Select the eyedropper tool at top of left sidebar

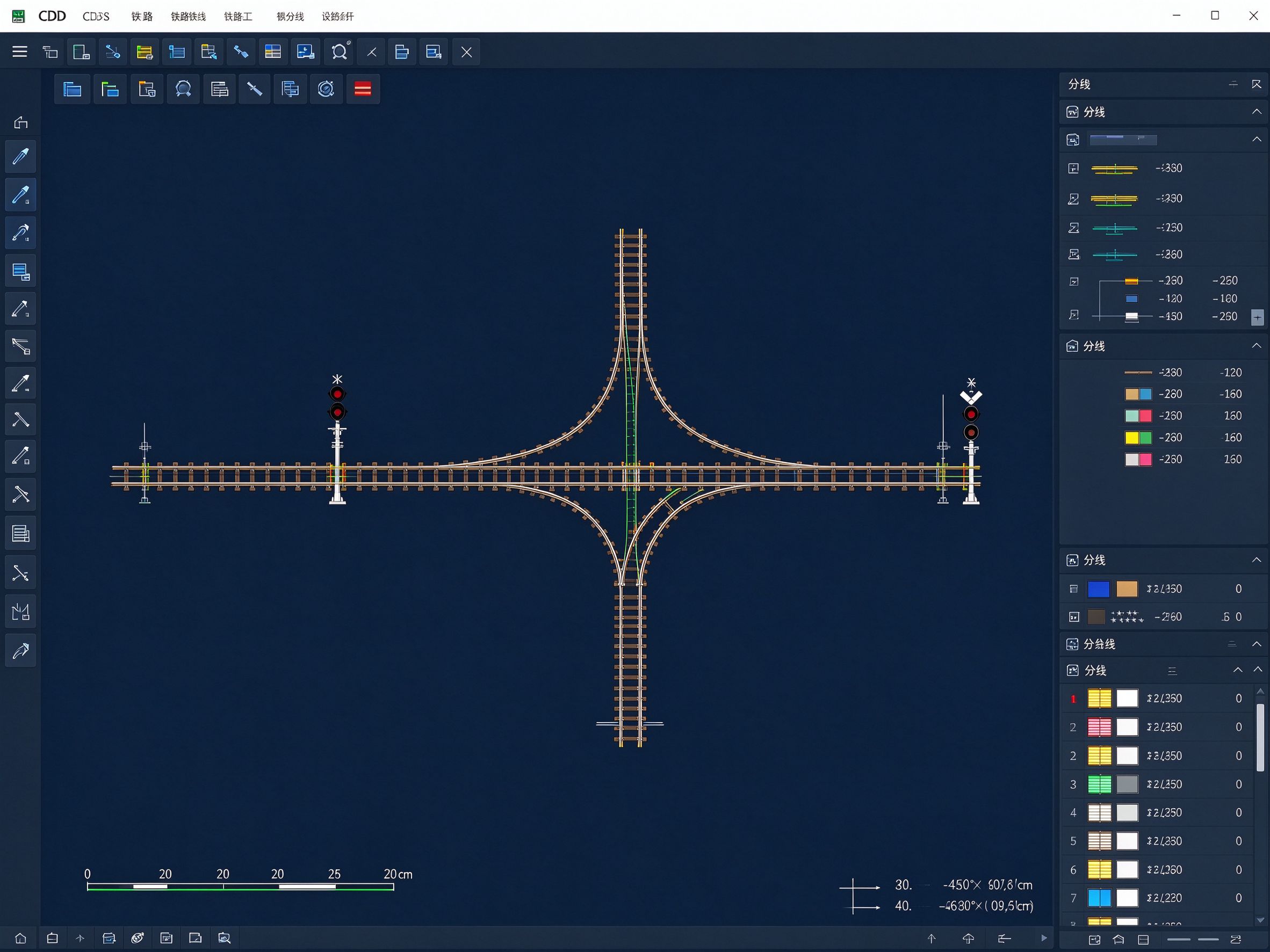20,156
